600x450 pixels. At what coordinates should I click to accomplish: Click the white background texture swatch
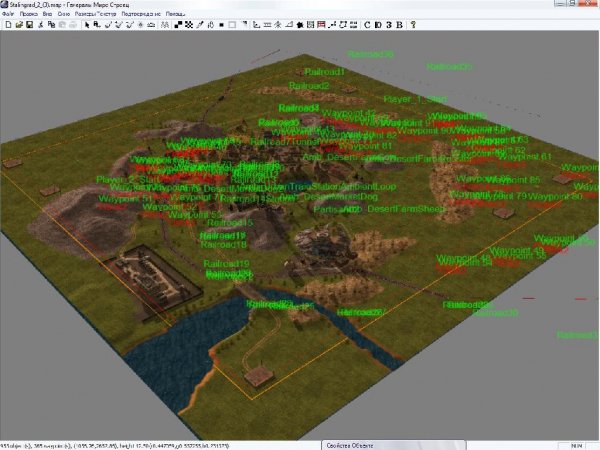click(232, 25)
